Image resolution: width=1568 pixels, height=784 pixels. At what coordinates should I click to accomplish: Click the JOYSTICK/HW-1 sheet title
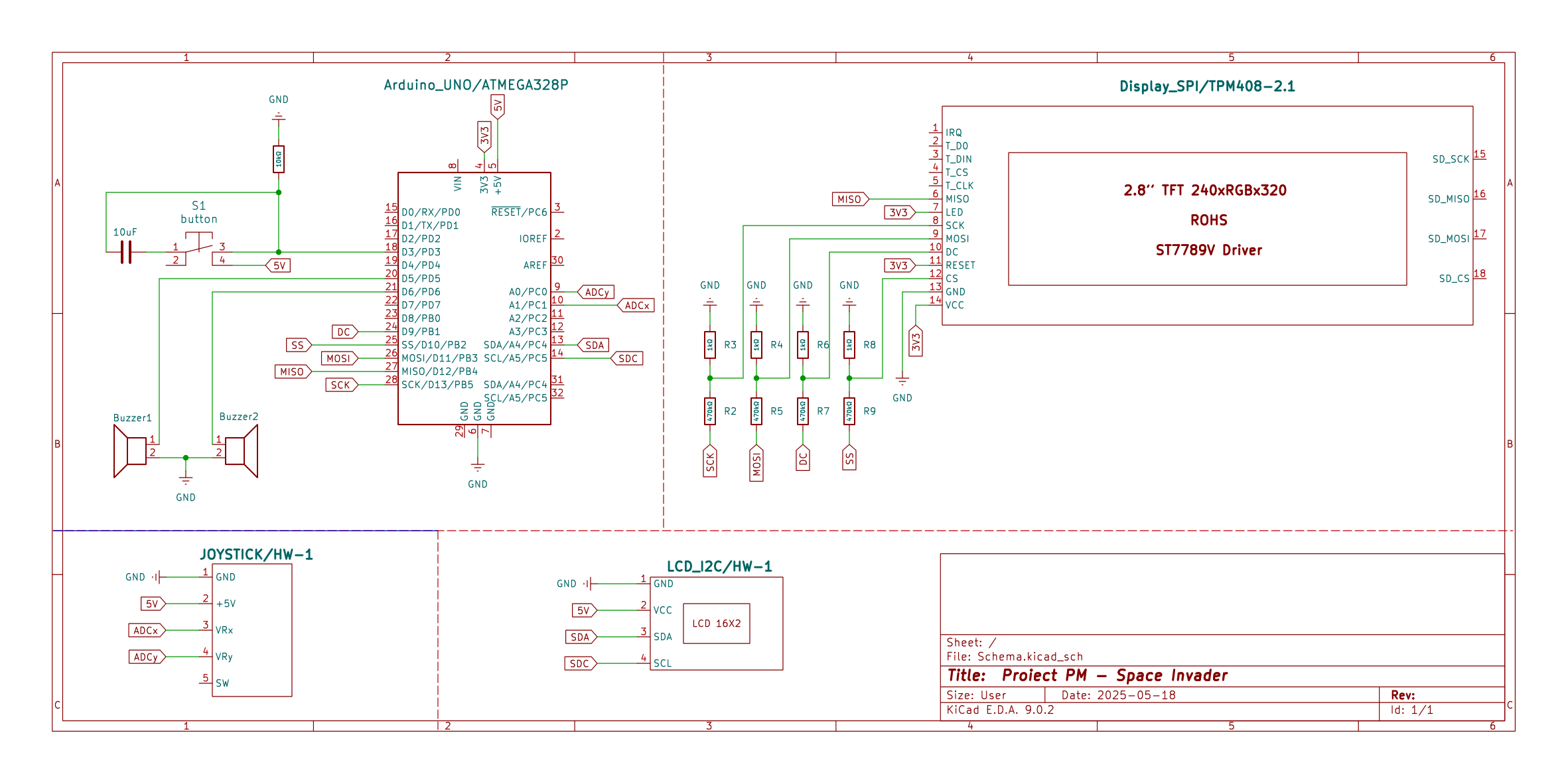pyautogui.click(x=256, y=555)
